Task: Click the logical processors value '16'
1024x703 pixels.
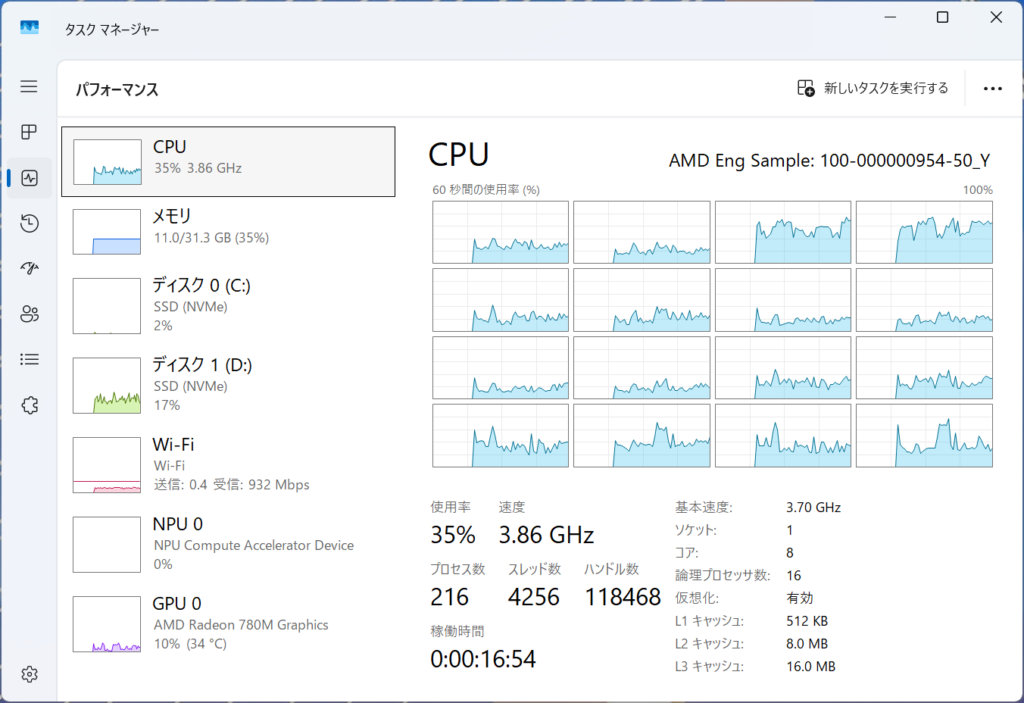Action: click(793, 575)
